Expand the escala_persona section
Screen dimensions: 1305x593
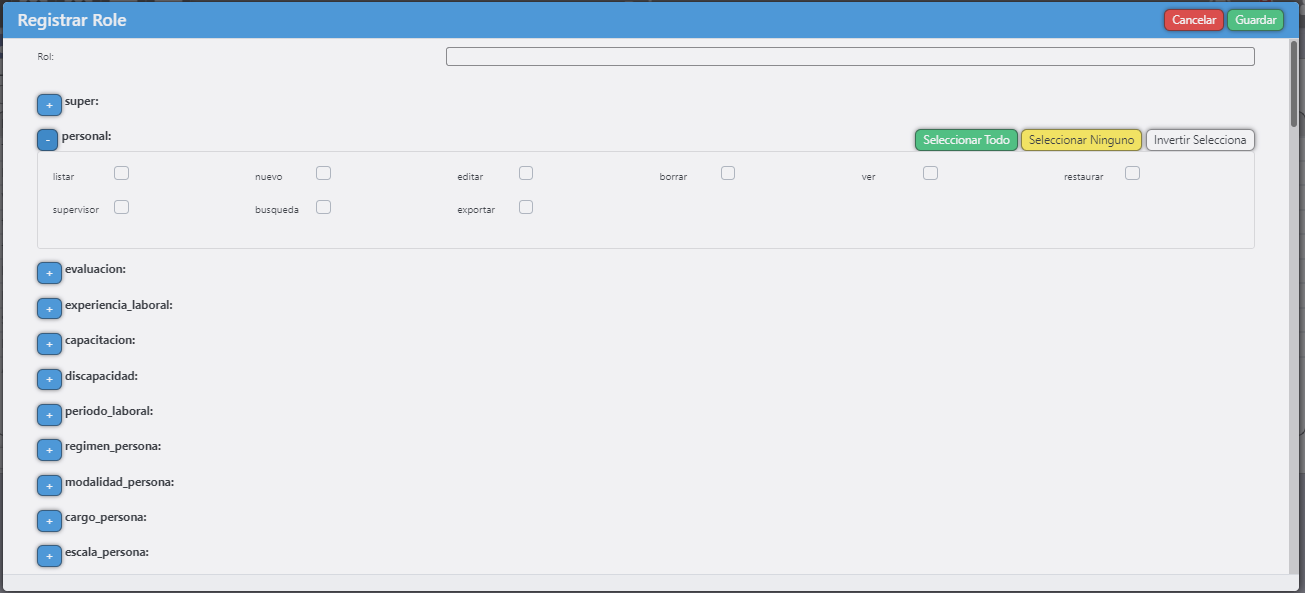[x=49, y=556]
